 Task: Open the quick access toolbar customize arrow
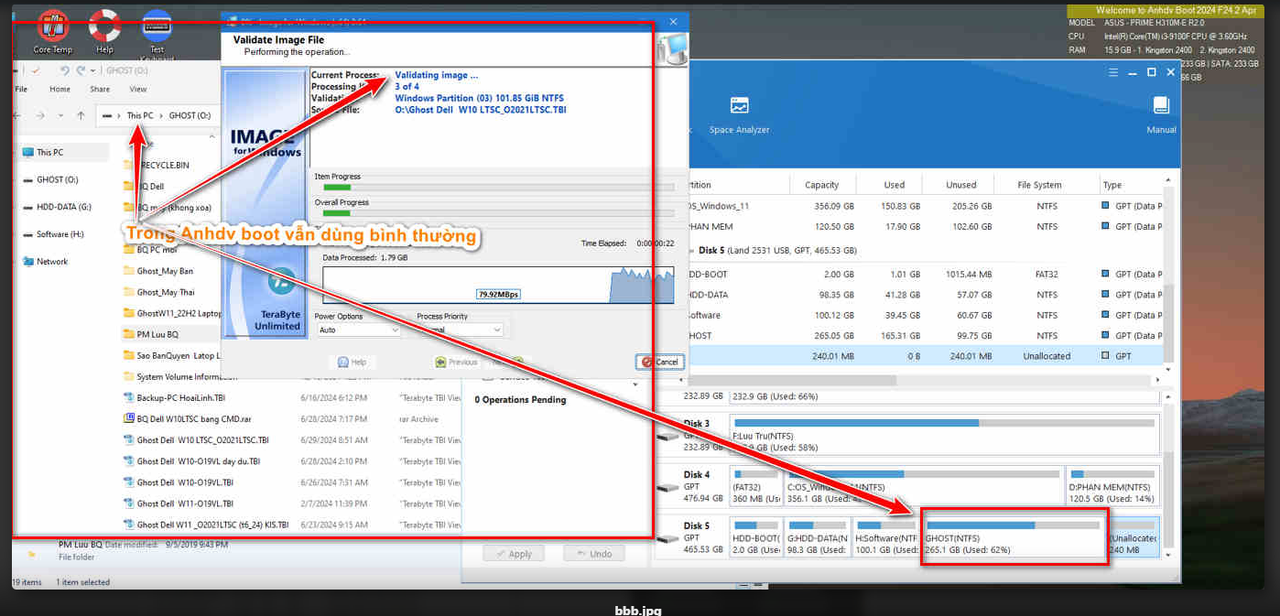point(92,71)
